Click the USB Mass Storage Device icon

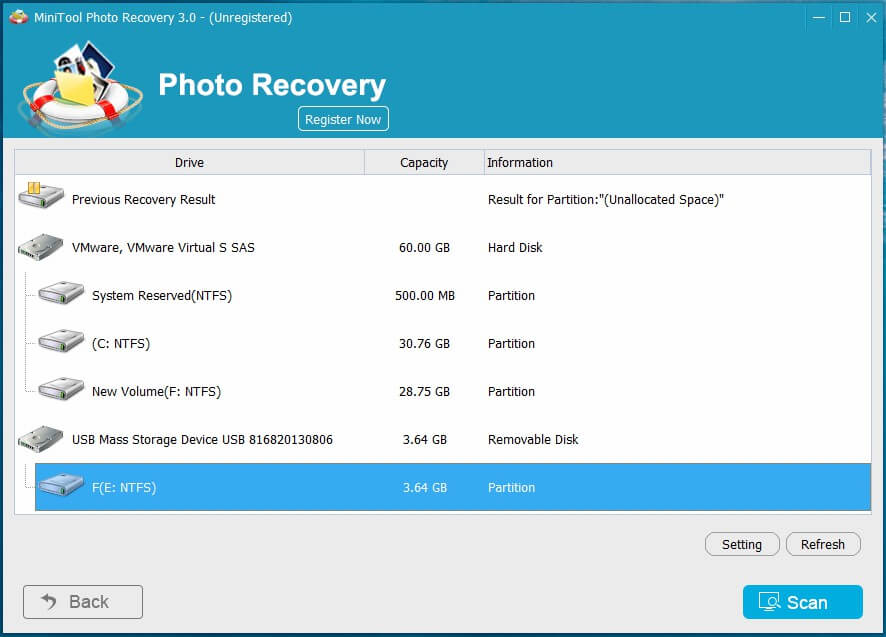(41, 439)
